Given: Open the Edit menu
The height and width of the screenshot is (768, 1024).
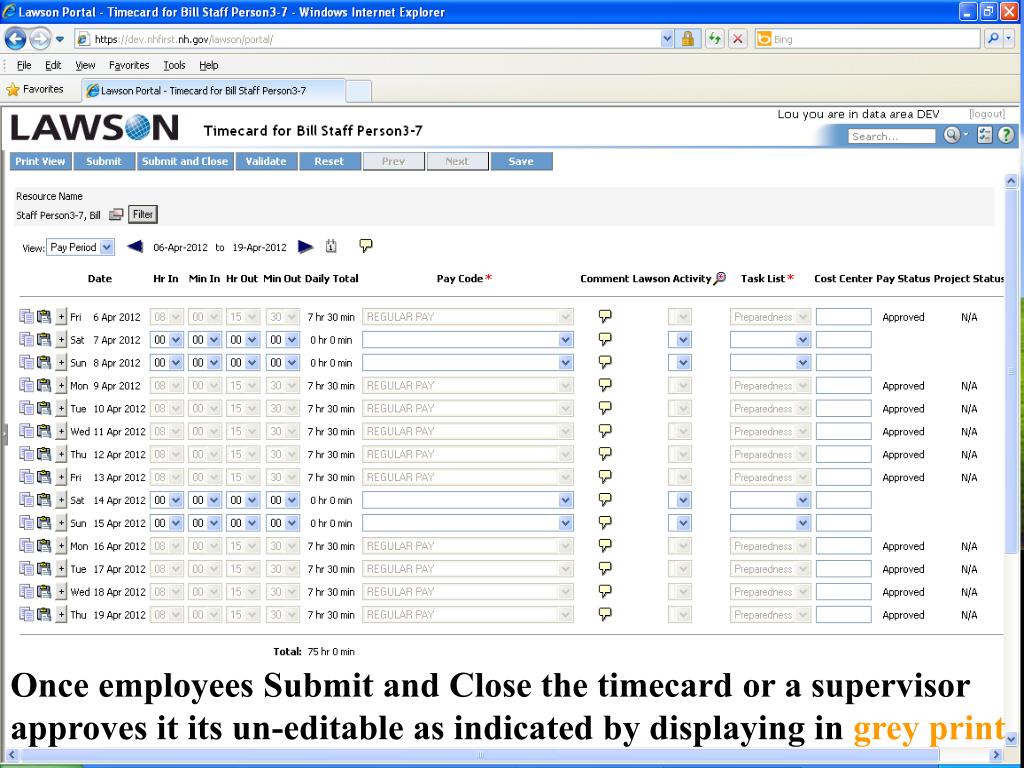Looking at the screenshot, I should point(53,65).
